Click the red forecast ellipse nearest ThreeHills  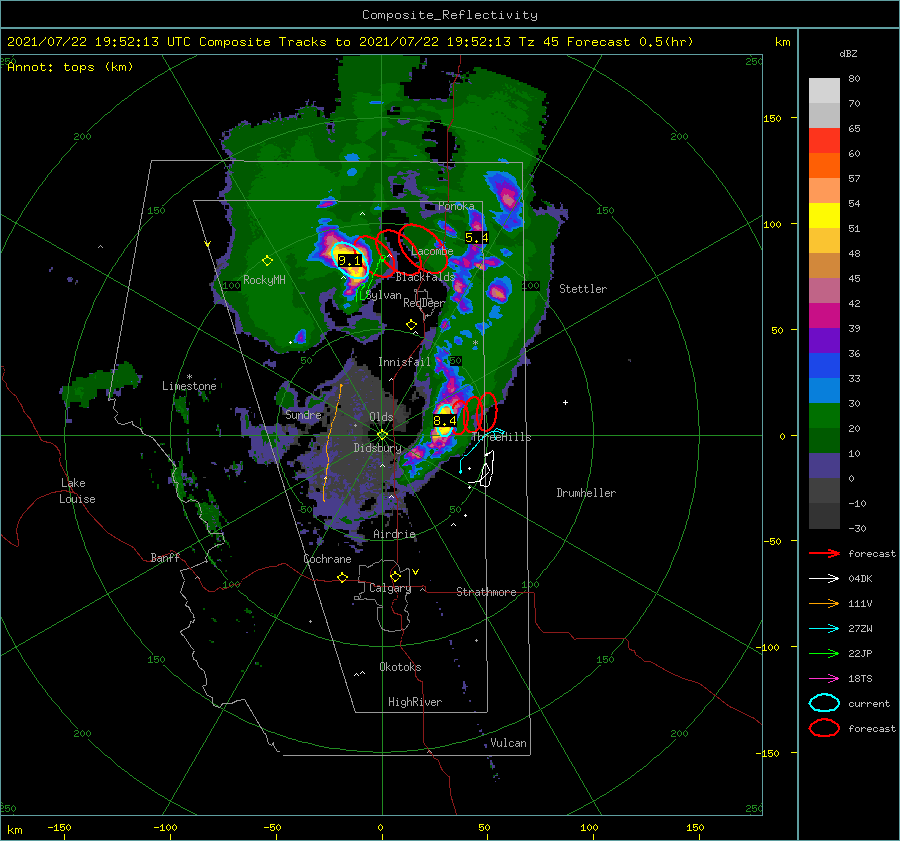click(x=486, y=412)
